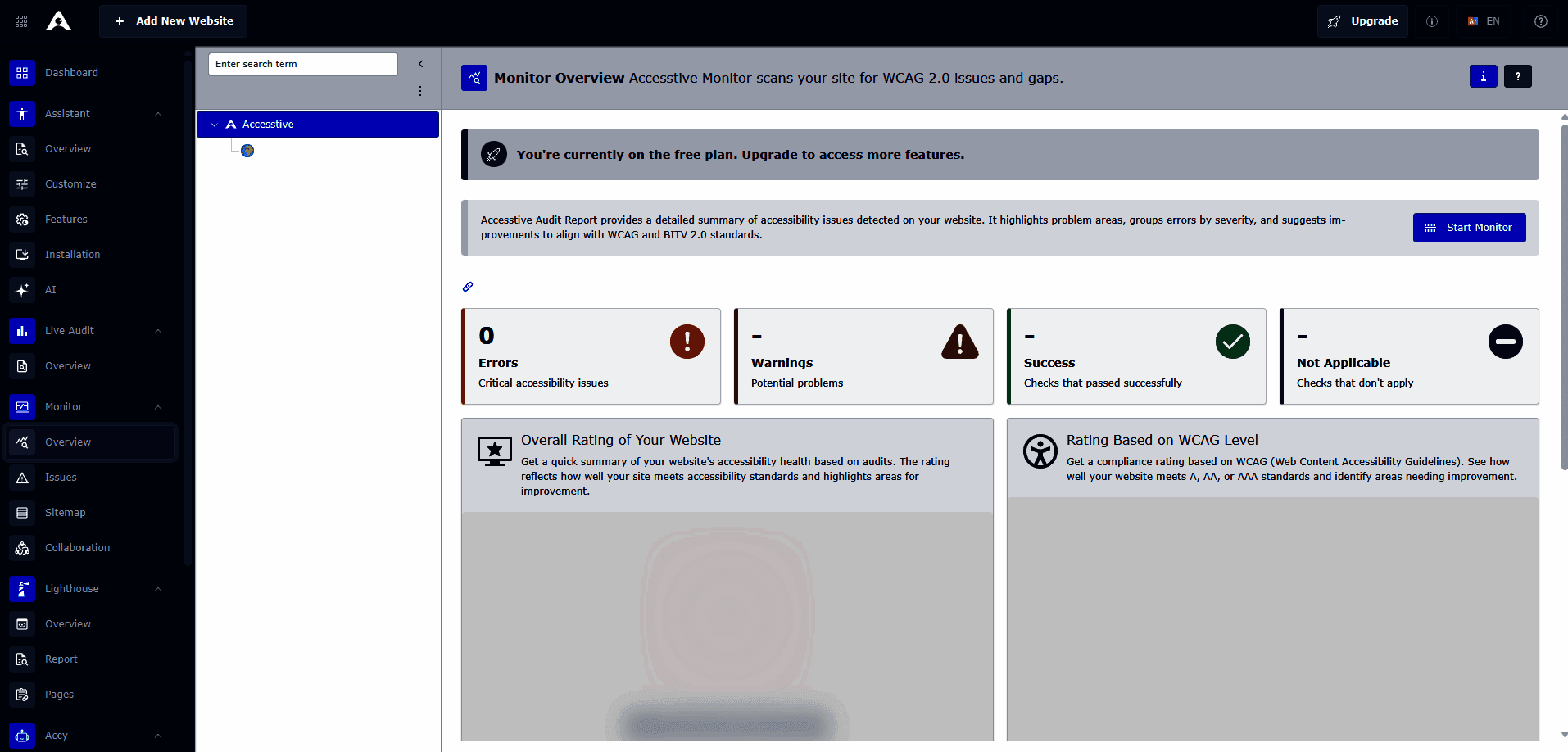Open the help question mark in top bar
Image resolution: width=1568 pixels, height=752 pixels.
click(1541, 20)
